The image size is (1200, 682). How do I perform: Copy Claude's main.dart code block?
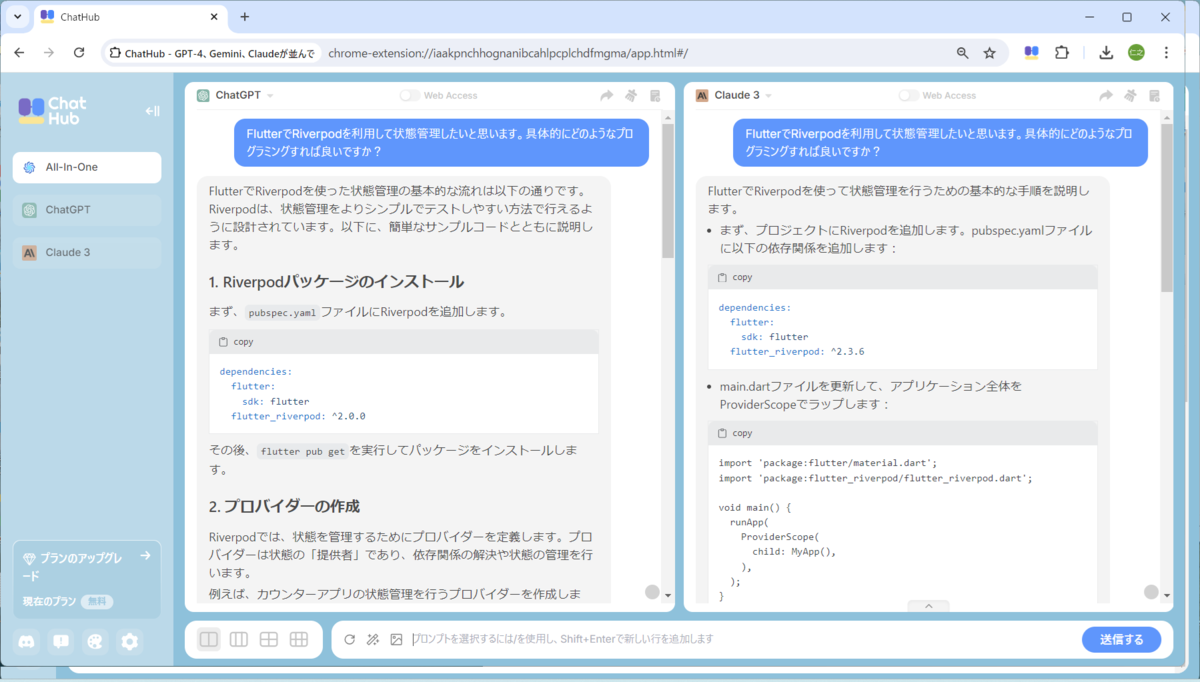pyautogui.click(x=735, y=433)
